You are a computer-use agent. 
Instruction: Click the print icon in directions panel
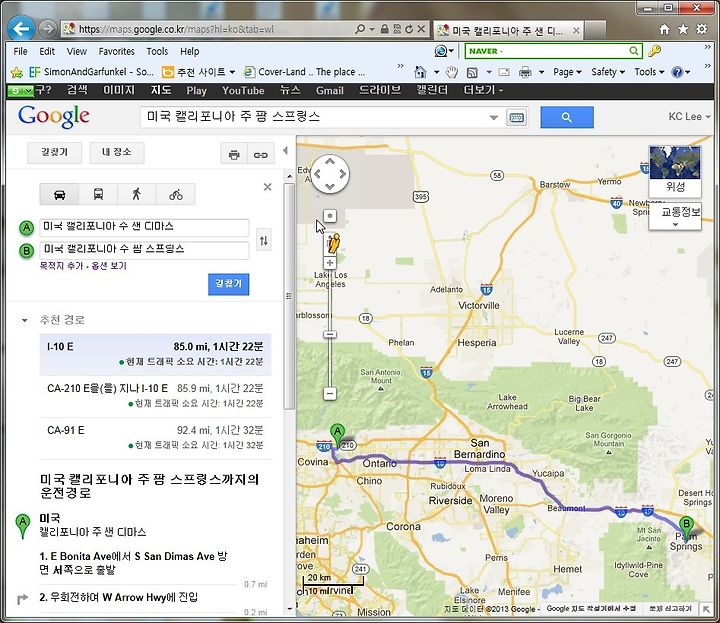pyautogui.click(x=234, y=154)
